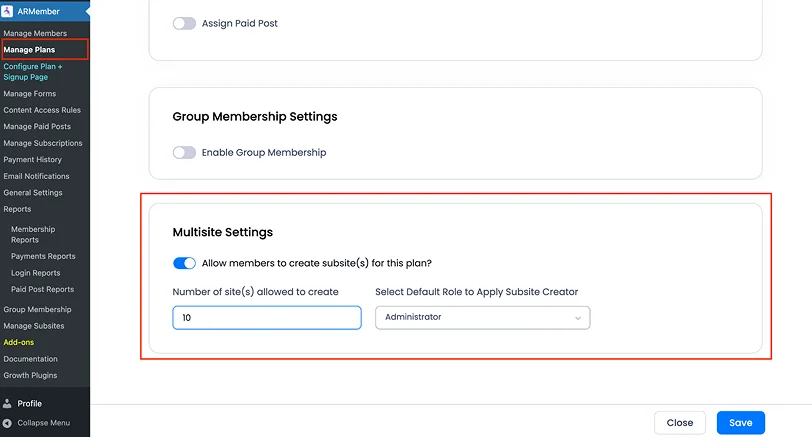The image size is (812, 437).
Task: Open Manage Members in sidebar
Action: click(35, 33)
